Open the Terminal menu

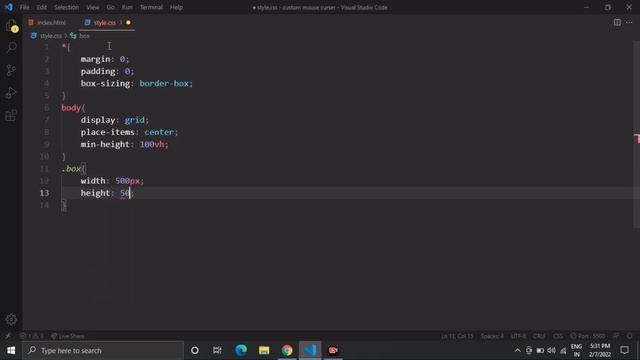(x=151, y=7)
